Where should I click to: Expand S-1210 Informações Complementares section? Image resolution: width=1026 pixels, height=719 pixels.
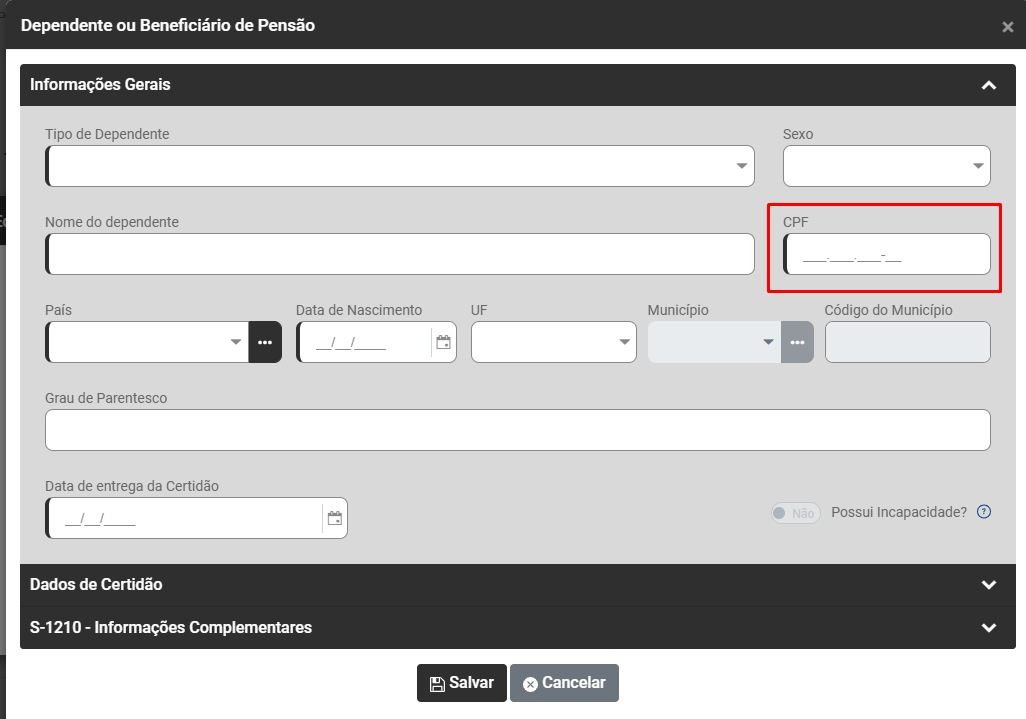click(x=989, y=628)
